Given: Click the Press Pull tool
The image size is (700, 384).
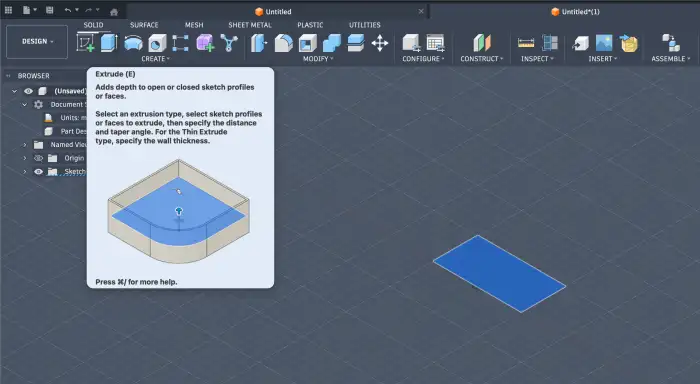Looking at the screenshot, I should pyautogui.click(x=259, y=43).
